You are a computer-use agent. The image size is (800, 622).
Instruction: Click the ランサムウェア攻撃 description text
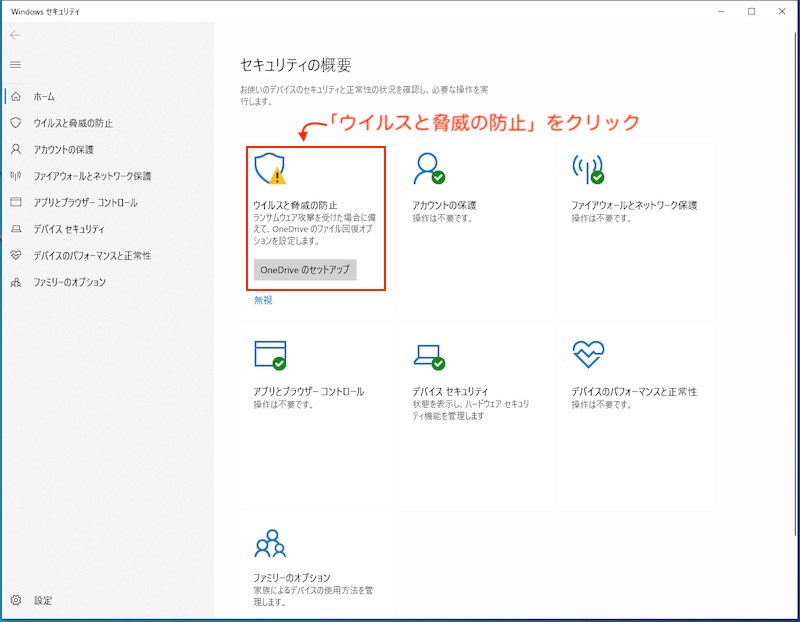314,229
